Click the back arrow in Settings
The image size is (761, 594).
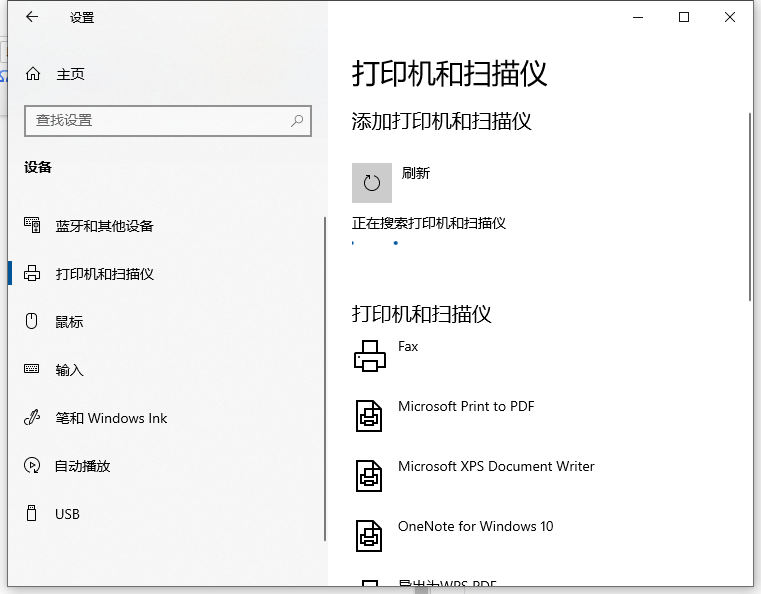pyautogui.click(x=32, y=17)
